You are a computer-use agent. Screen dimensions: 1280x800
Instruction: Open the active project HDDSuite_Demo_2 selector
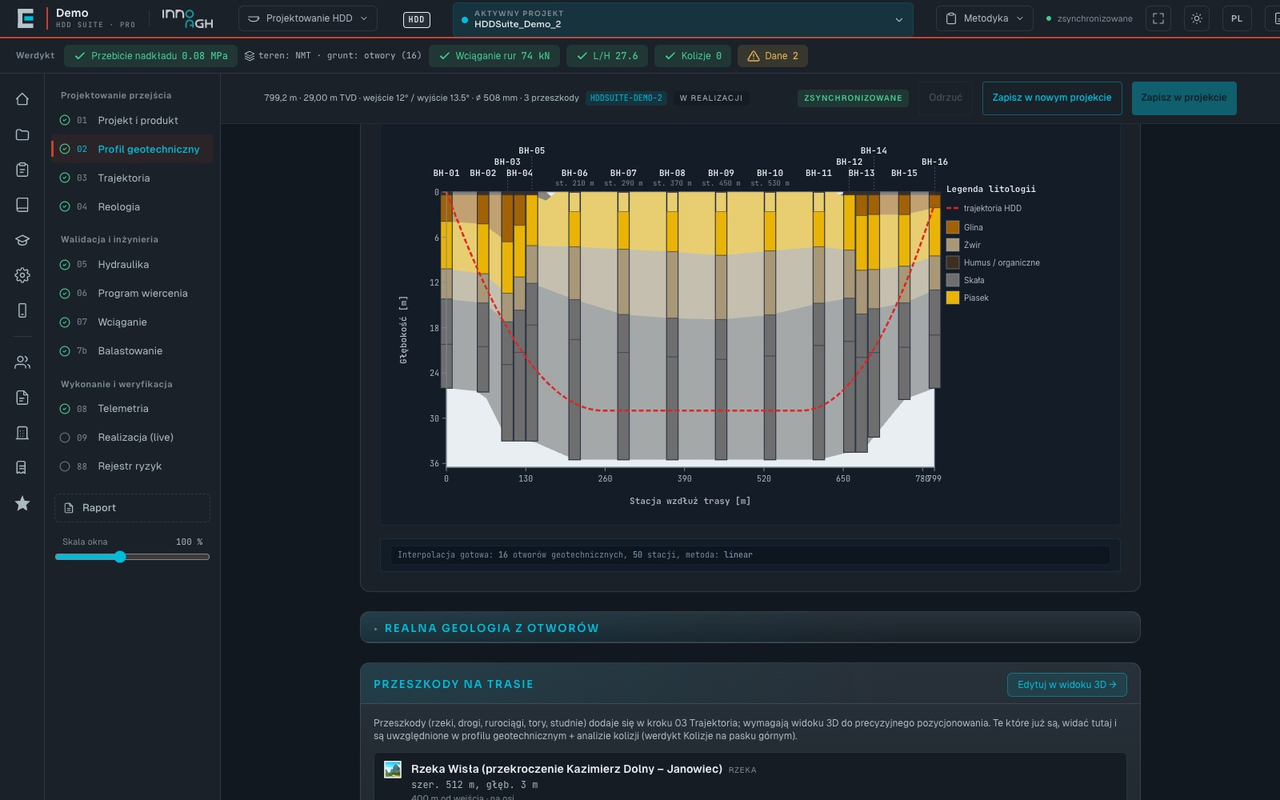[683, 19]
